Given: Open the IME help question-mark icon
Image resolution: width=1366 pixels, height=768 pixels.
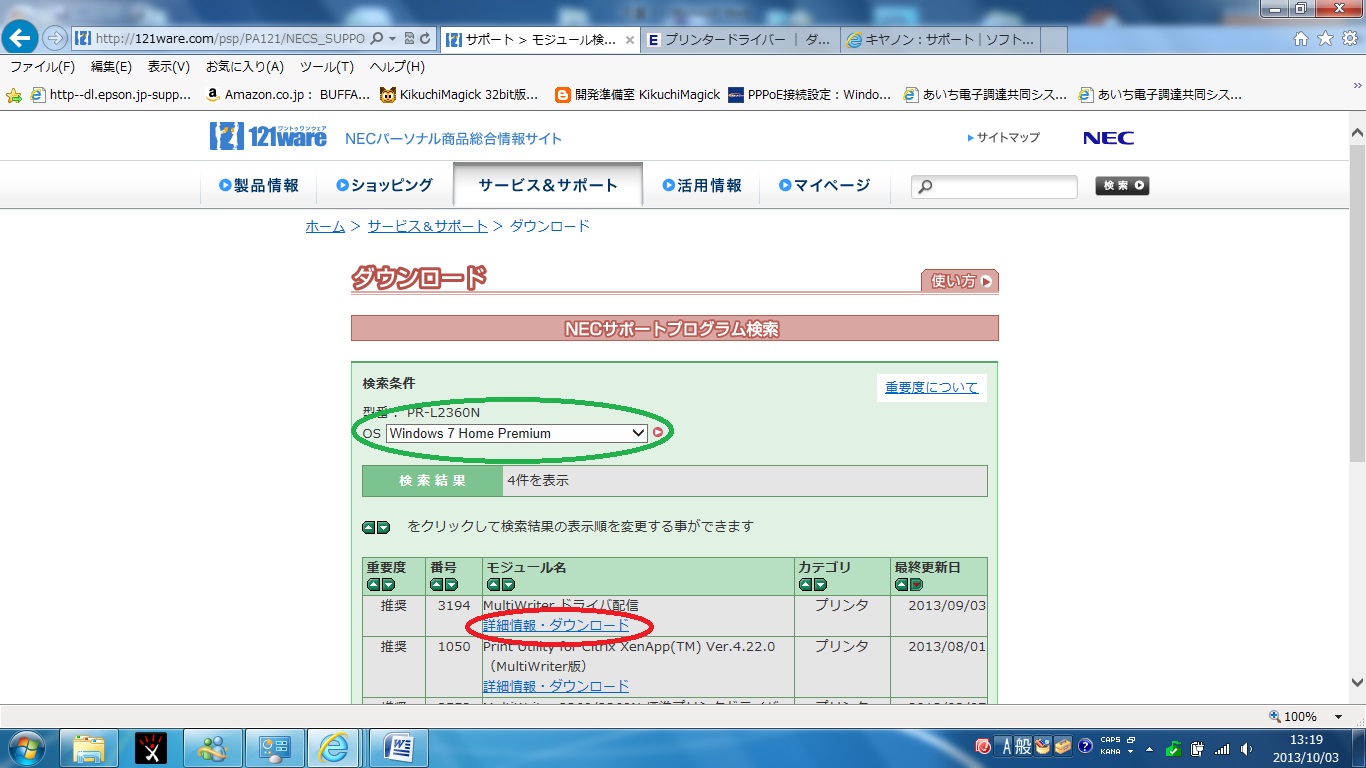Looking at the screenshot, I should [1085, 746].
